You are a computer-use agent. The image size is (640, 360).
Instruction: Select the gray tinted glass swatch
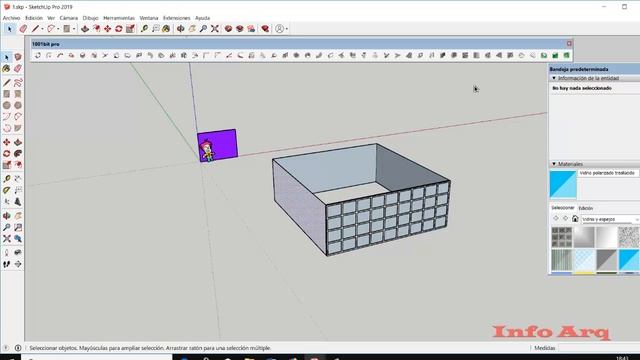(607, 260)
